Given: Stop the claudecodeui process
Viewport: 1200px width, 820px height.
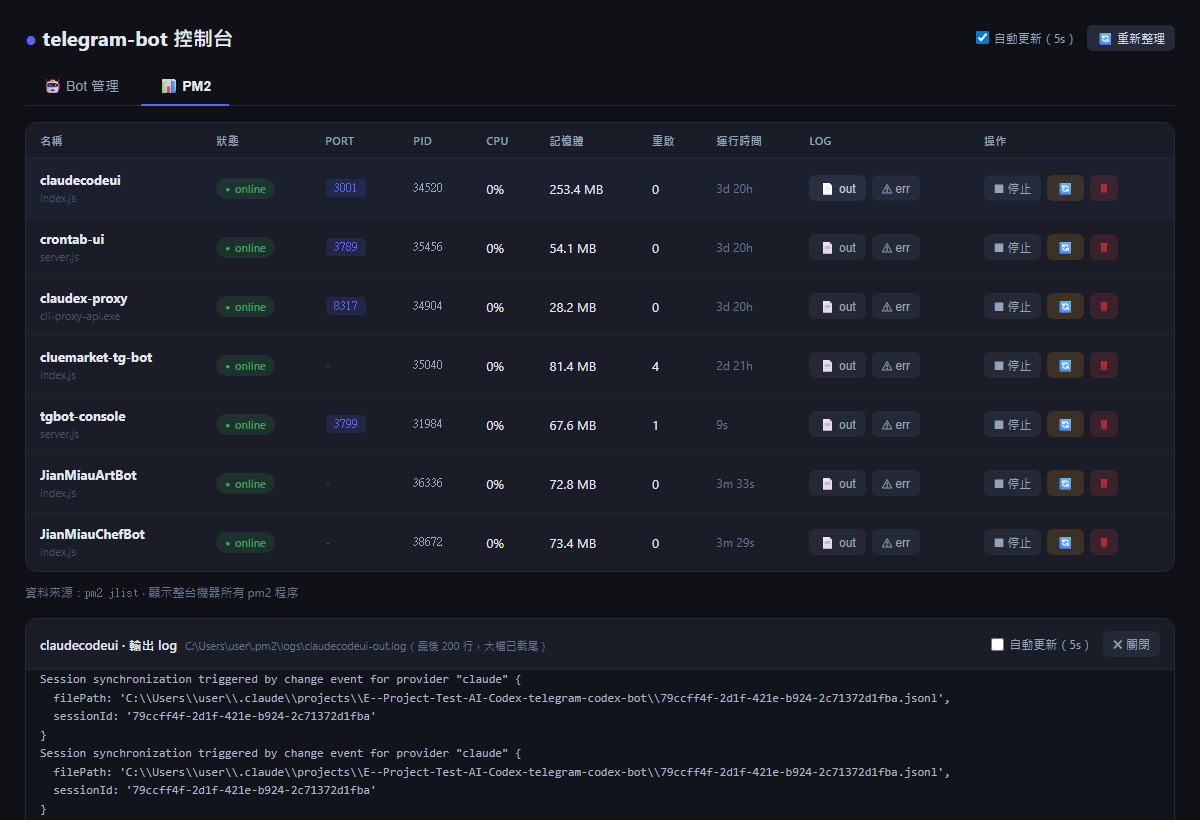Looking at the screenshot, I should (x=1012, y=188).
